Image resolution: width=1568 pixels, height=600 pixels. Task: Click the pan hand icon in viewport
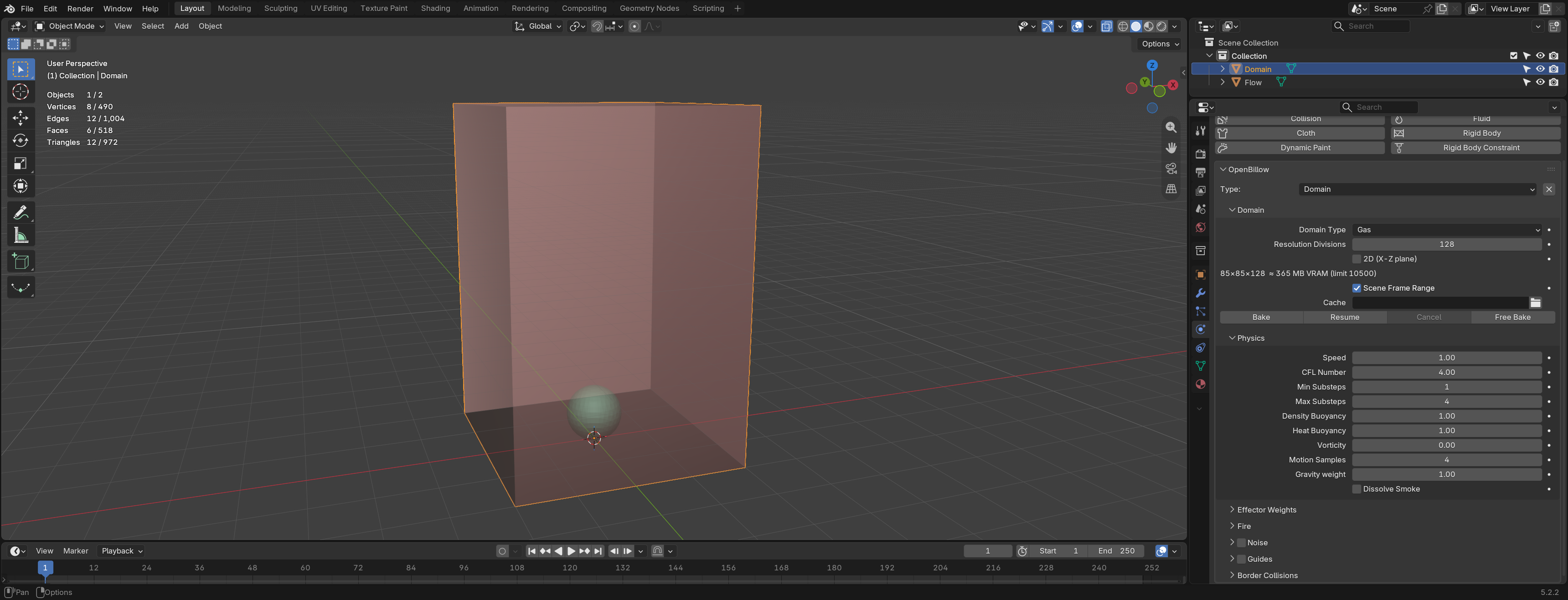pyautogui.click(x=1171, y=148)
